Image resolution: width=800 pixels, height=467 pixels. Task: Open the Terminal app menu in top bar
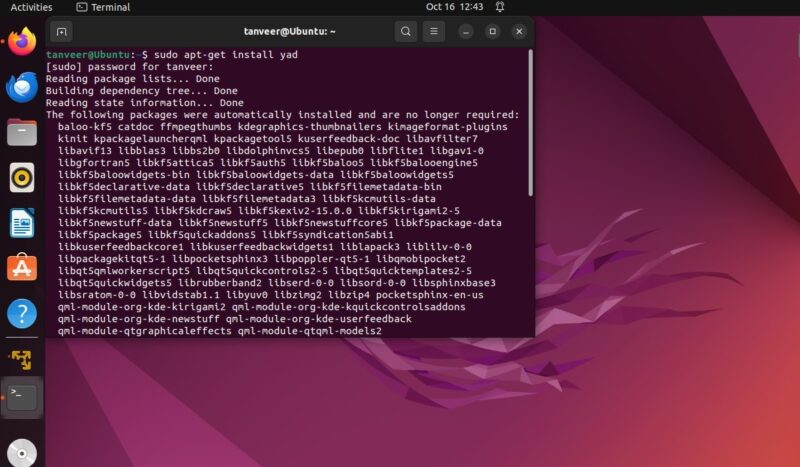103,7
